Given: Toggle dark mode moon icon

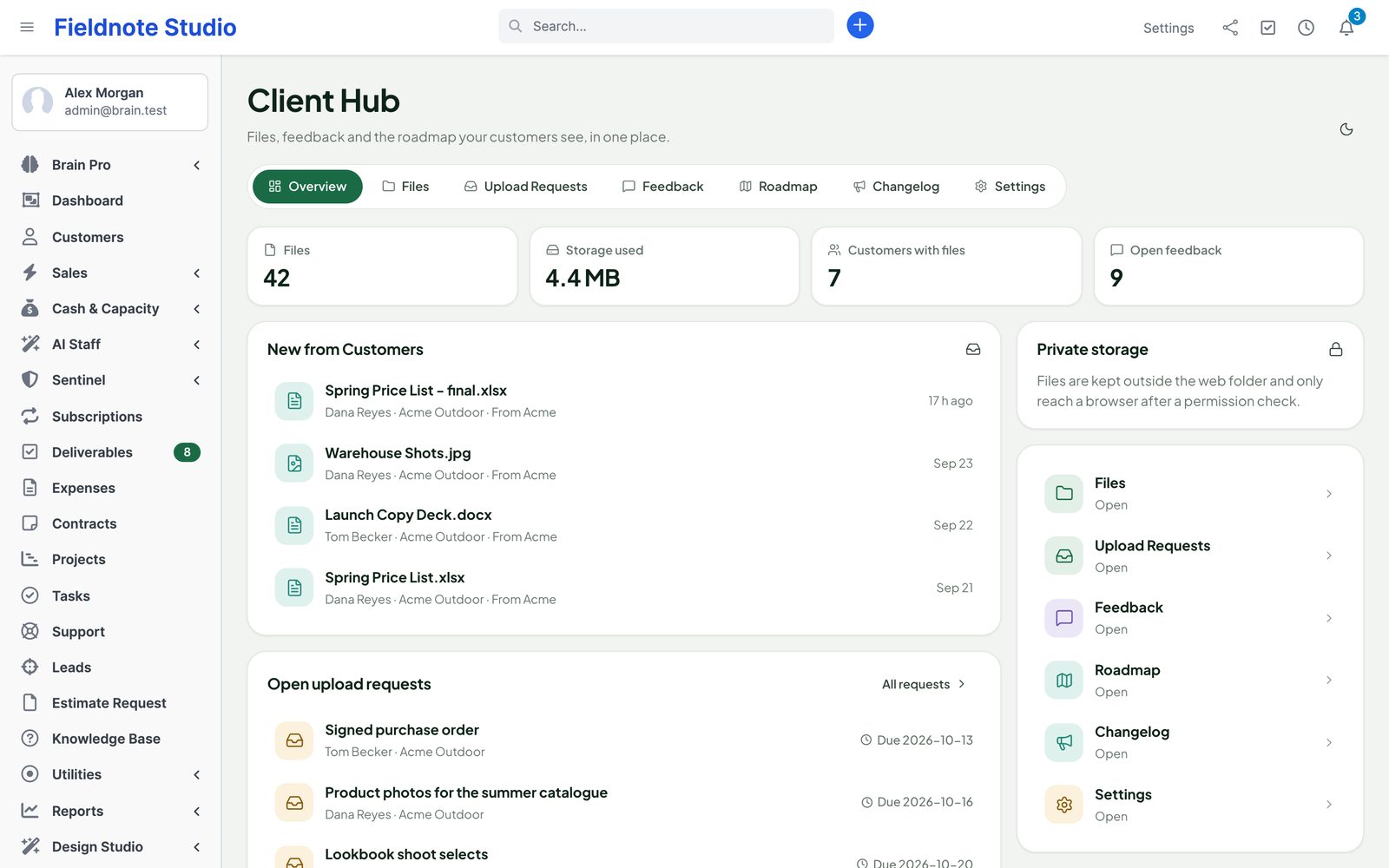Looking at the screenshot, I should 1346,129.
